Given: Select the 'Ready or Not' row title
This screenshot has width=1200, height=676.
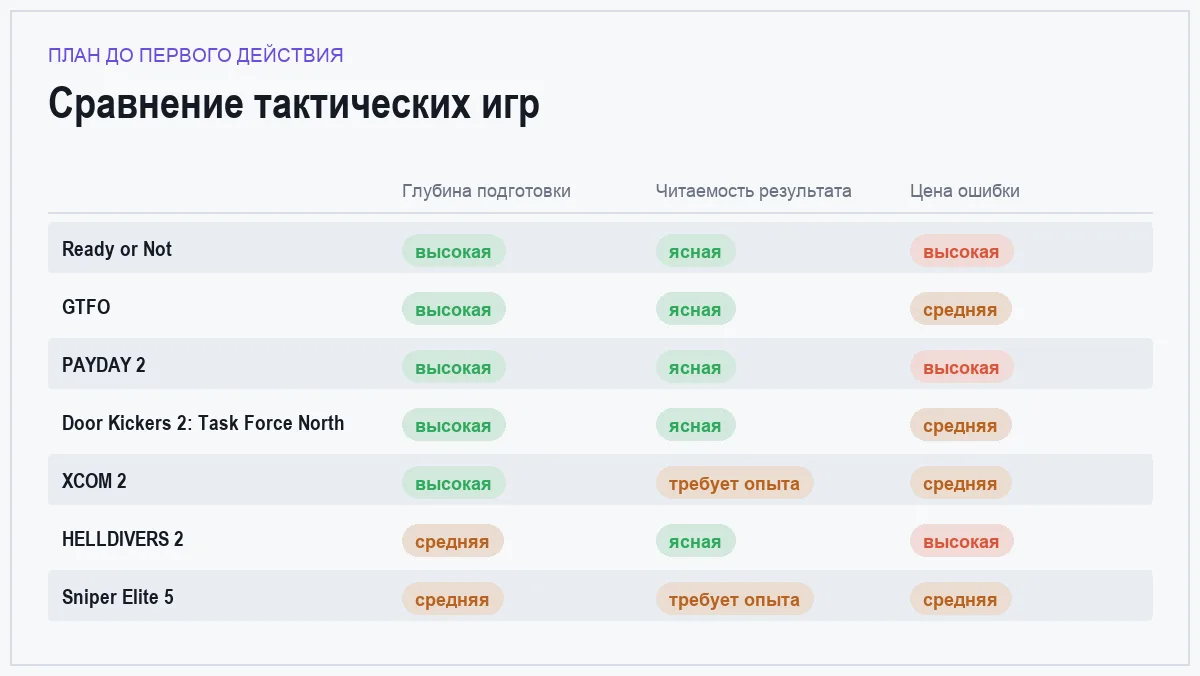Looking at the screenshot, I should [x=117, y=249].
